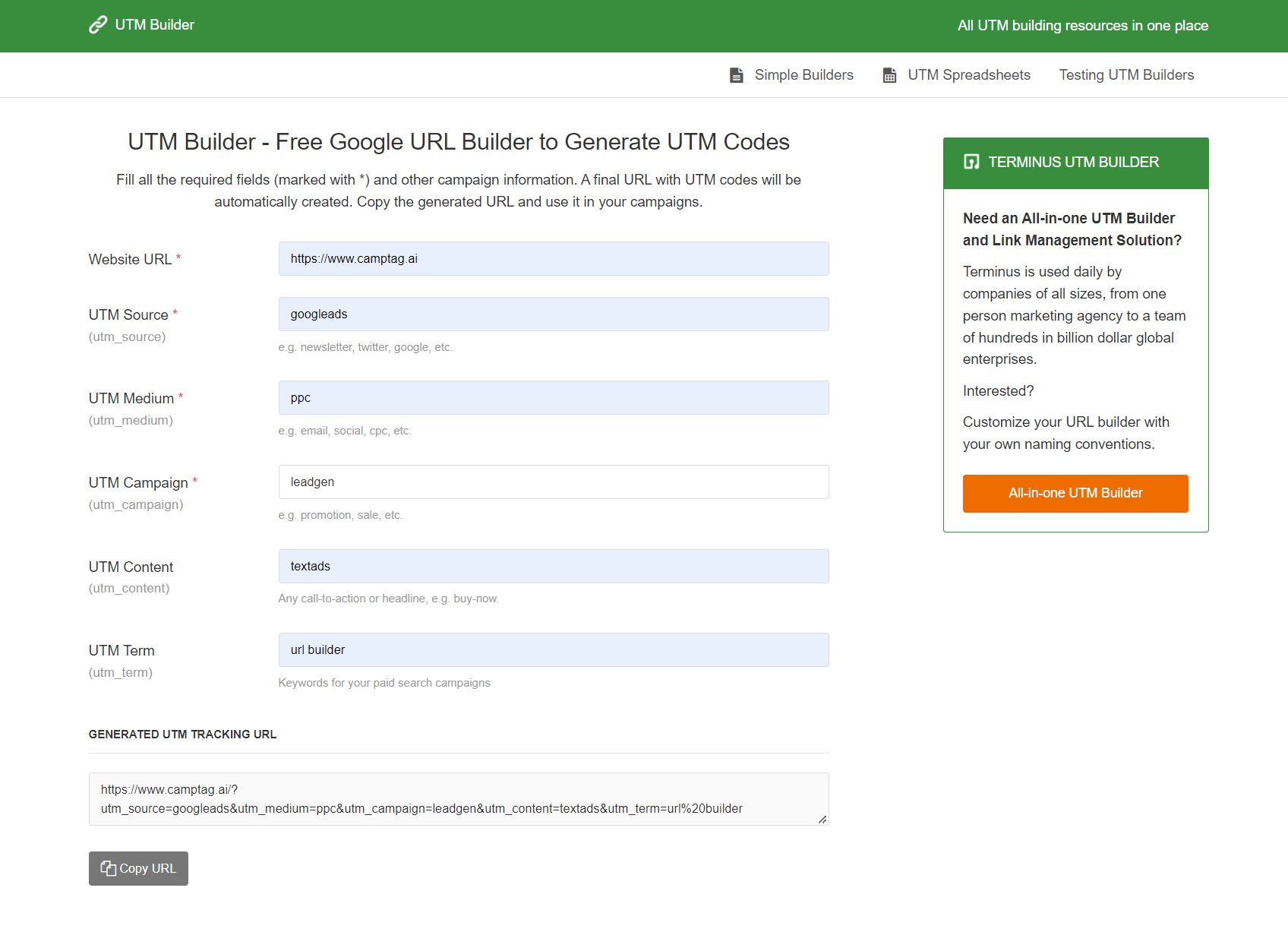Viewport: 1288px width, 932px height.
Task: Click the document icon beside Simple Builders
Action: [x=735, y=74]
